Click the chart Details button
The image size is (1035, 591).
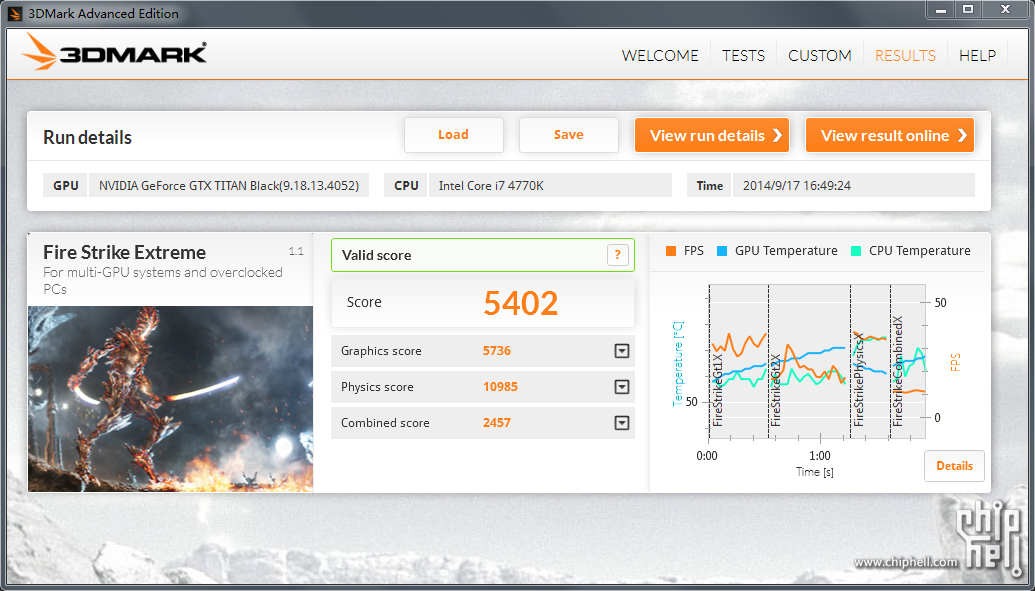point(954,466)
